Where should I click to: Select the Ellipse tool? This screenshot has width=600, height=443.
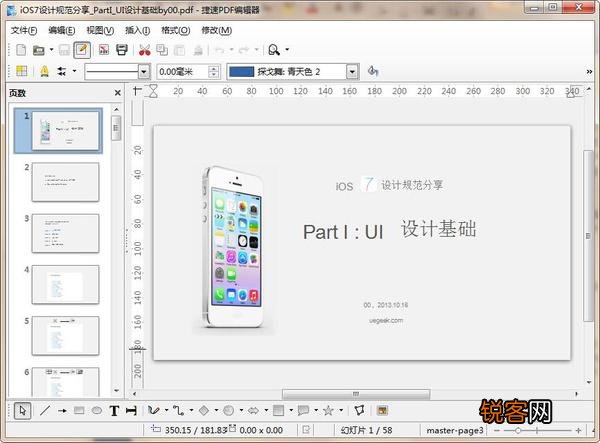tap(96, 411)
